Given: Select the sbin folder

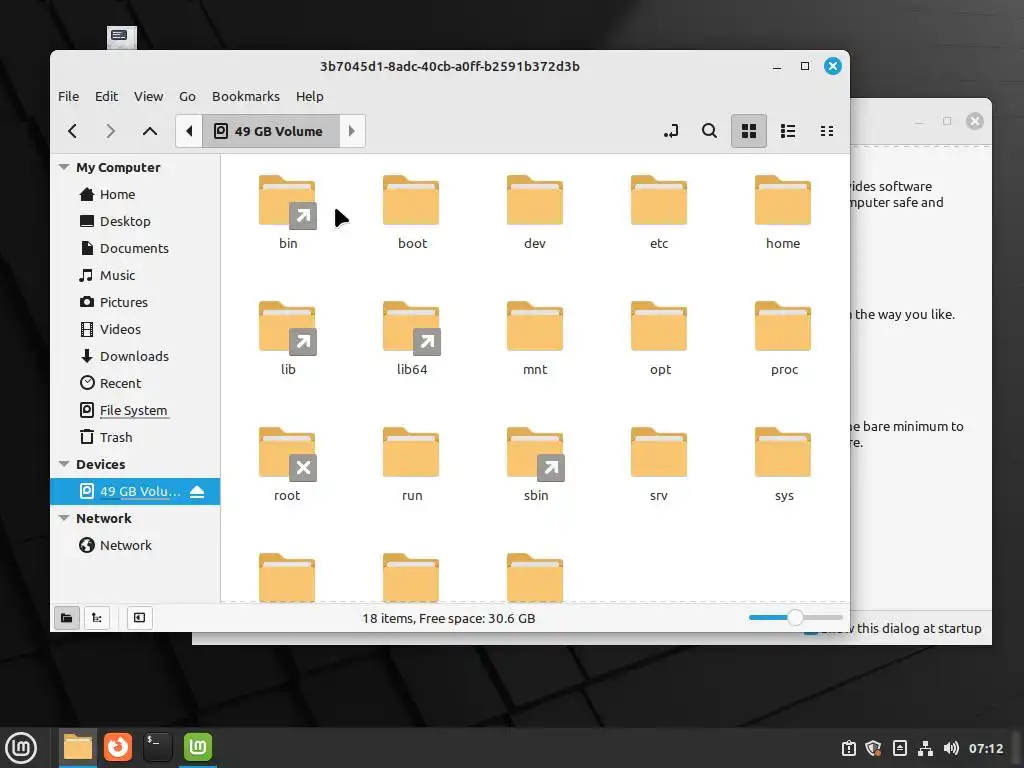Looking at the screenshot, I should tap(535, 464).
